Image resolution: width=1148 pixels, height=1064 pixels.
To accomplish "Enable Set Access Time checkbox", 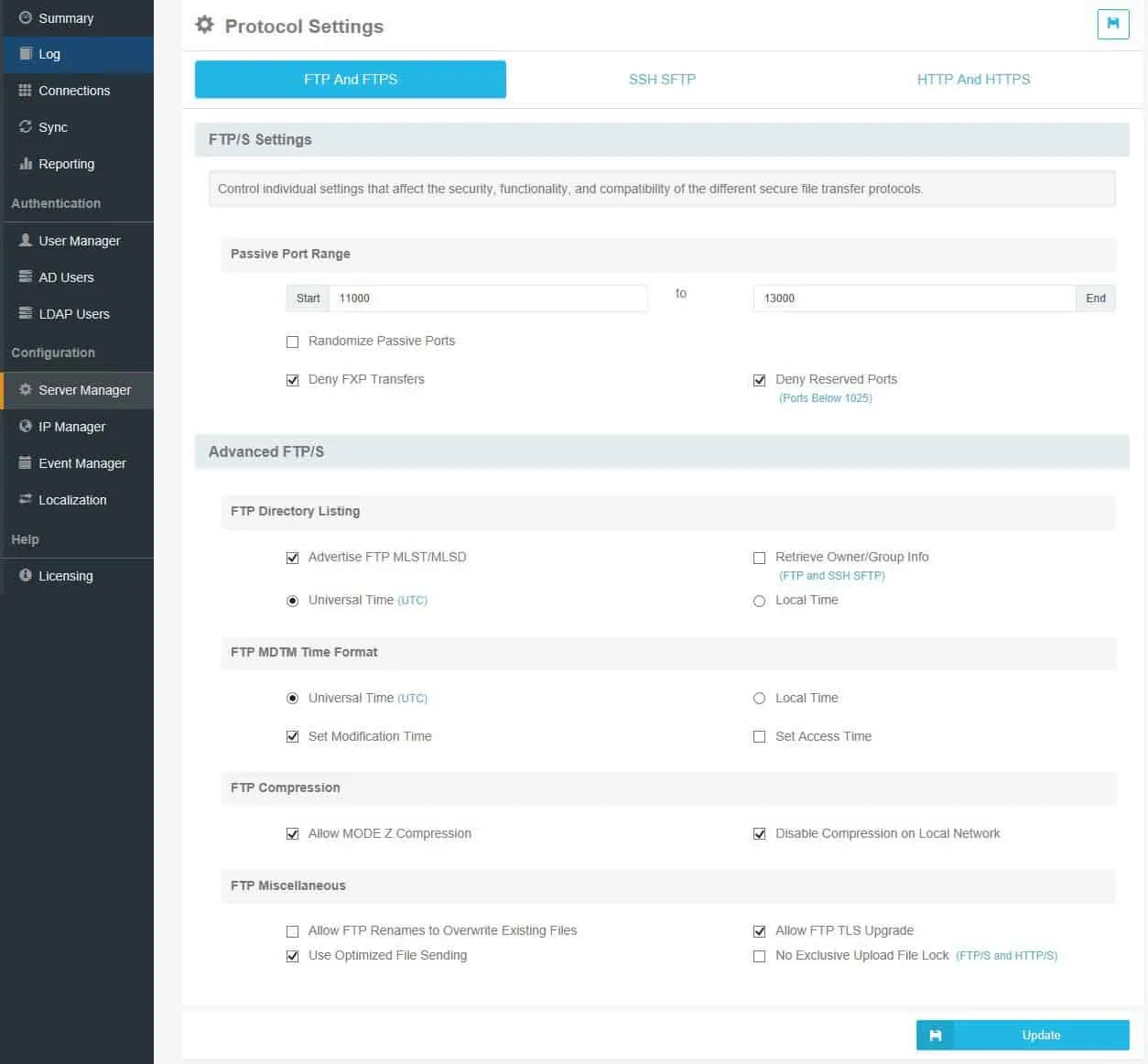I will 760,737.
